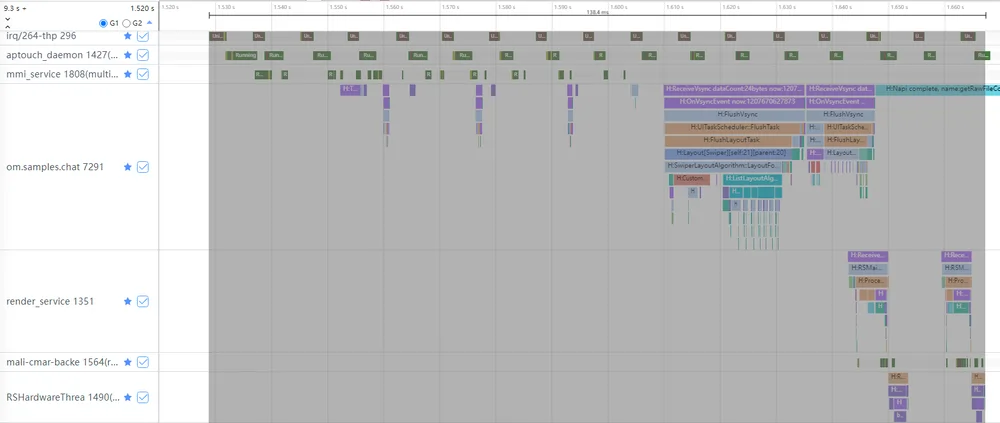Viewport: 1000px width, 423px height.
Task: Toggle the star for mmi_service 1808
Action: 128,74
